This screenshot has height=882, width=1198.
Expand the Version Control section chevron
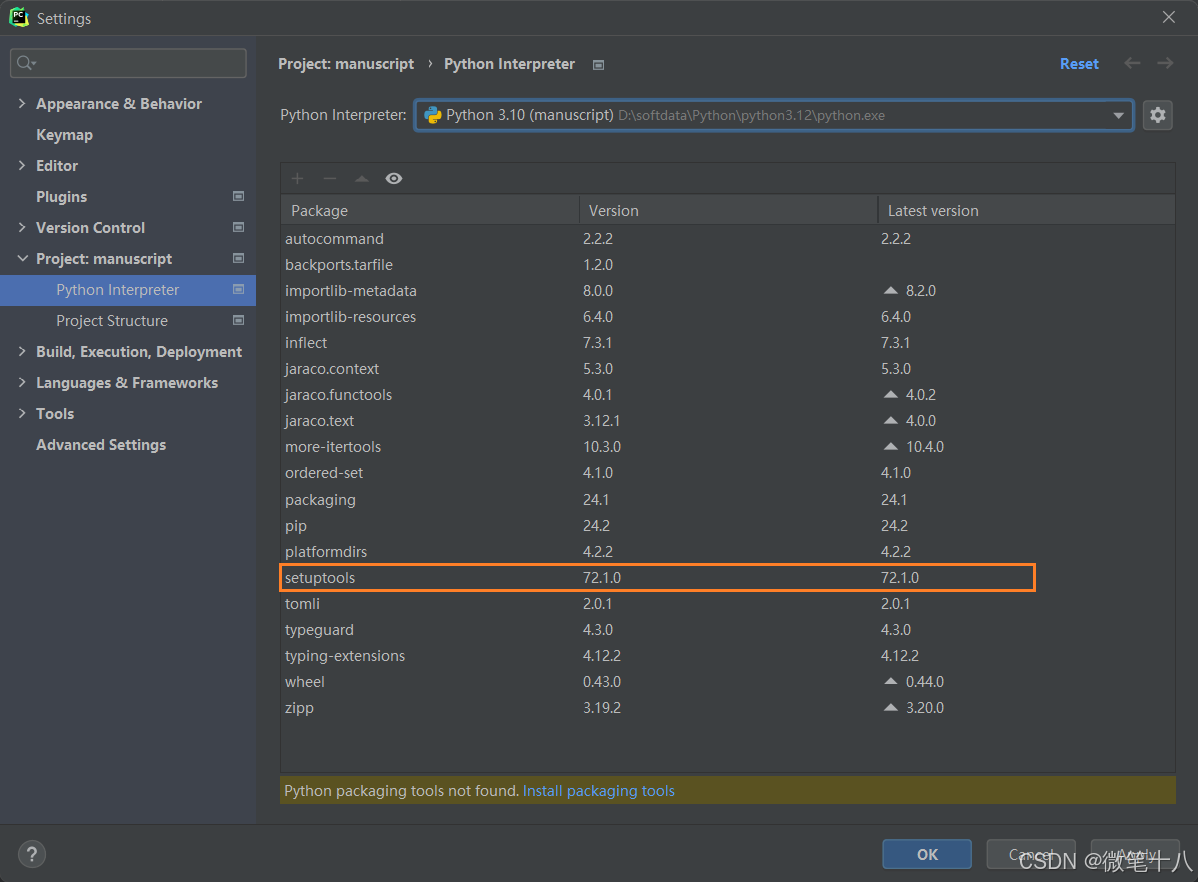coord(21,227)
